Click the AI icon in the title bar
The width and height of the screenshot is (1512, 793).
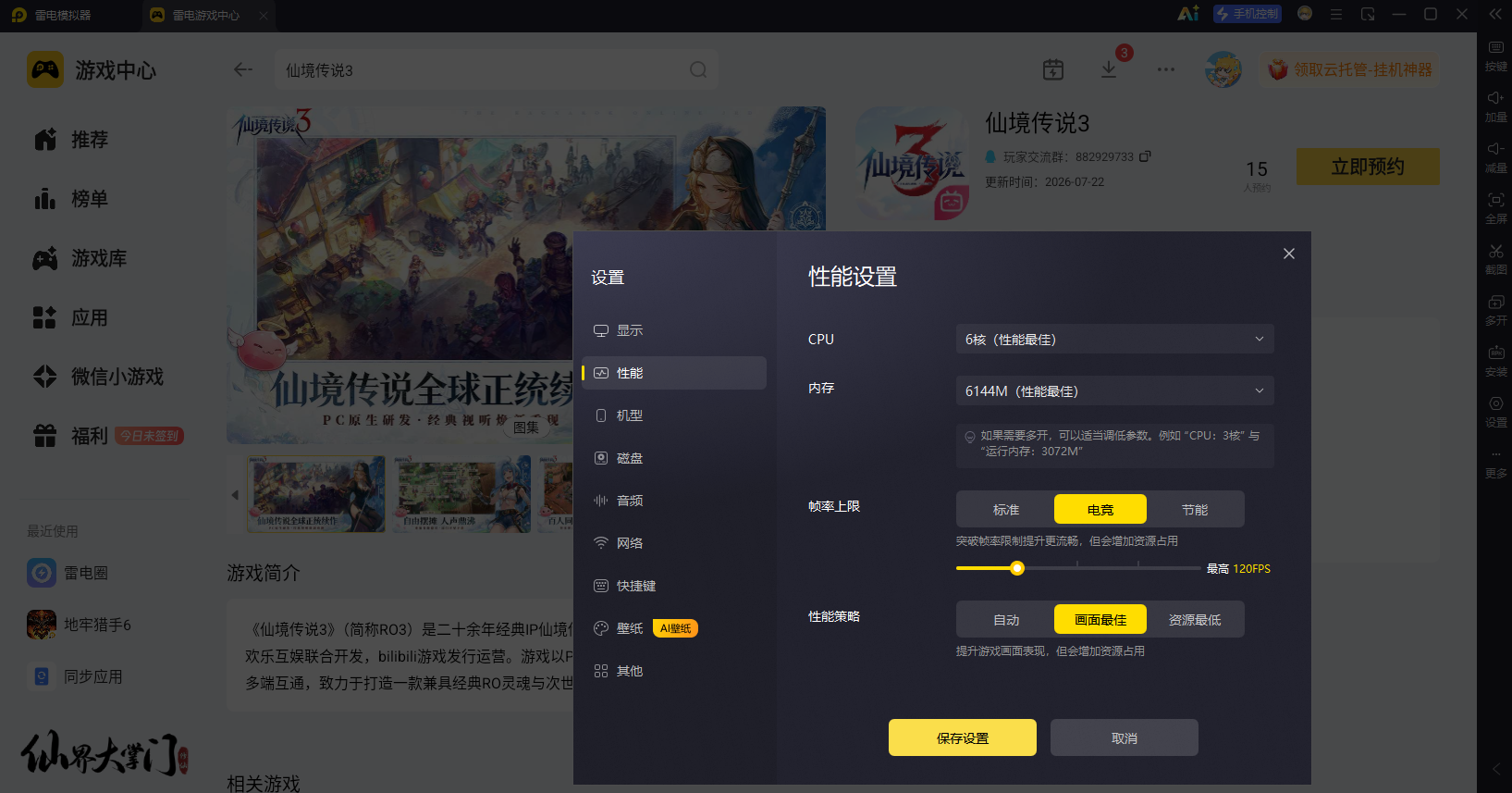point(1188,14)
